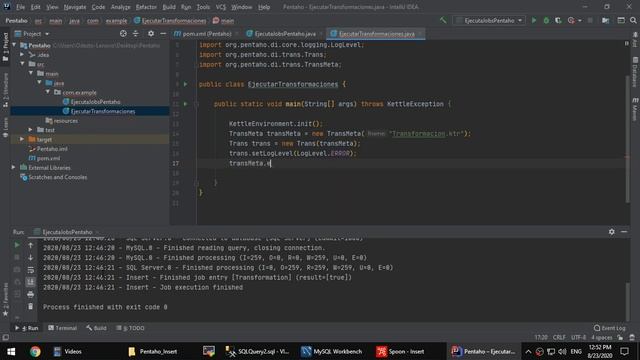Screen dimensions: 640x360
Task: Hide the Project tool window
Action: click(x=163, y=33)
